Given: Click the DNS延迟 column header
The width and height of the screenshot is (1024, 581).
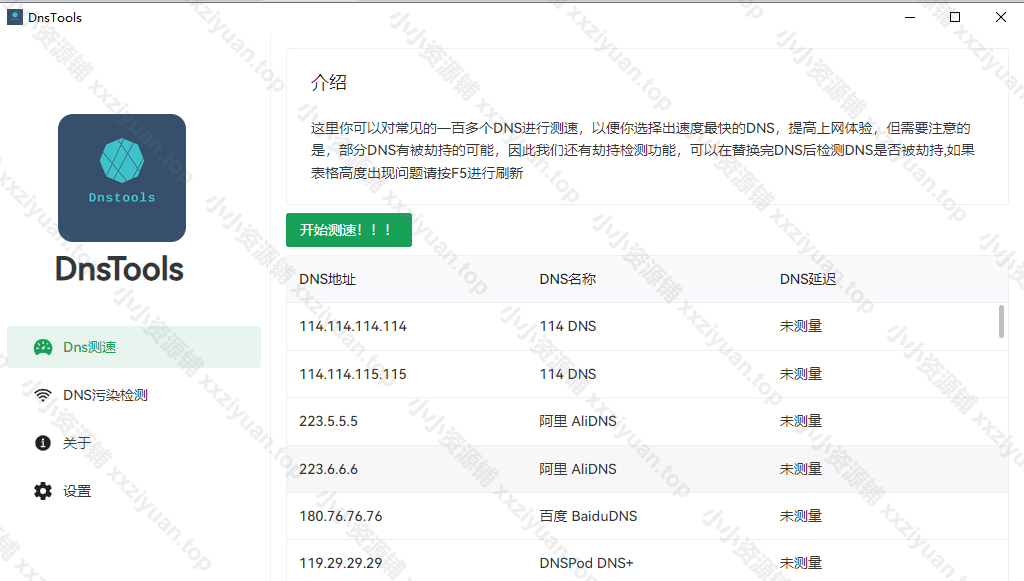Looking at the screenshot, I should [x=807, y=279].
